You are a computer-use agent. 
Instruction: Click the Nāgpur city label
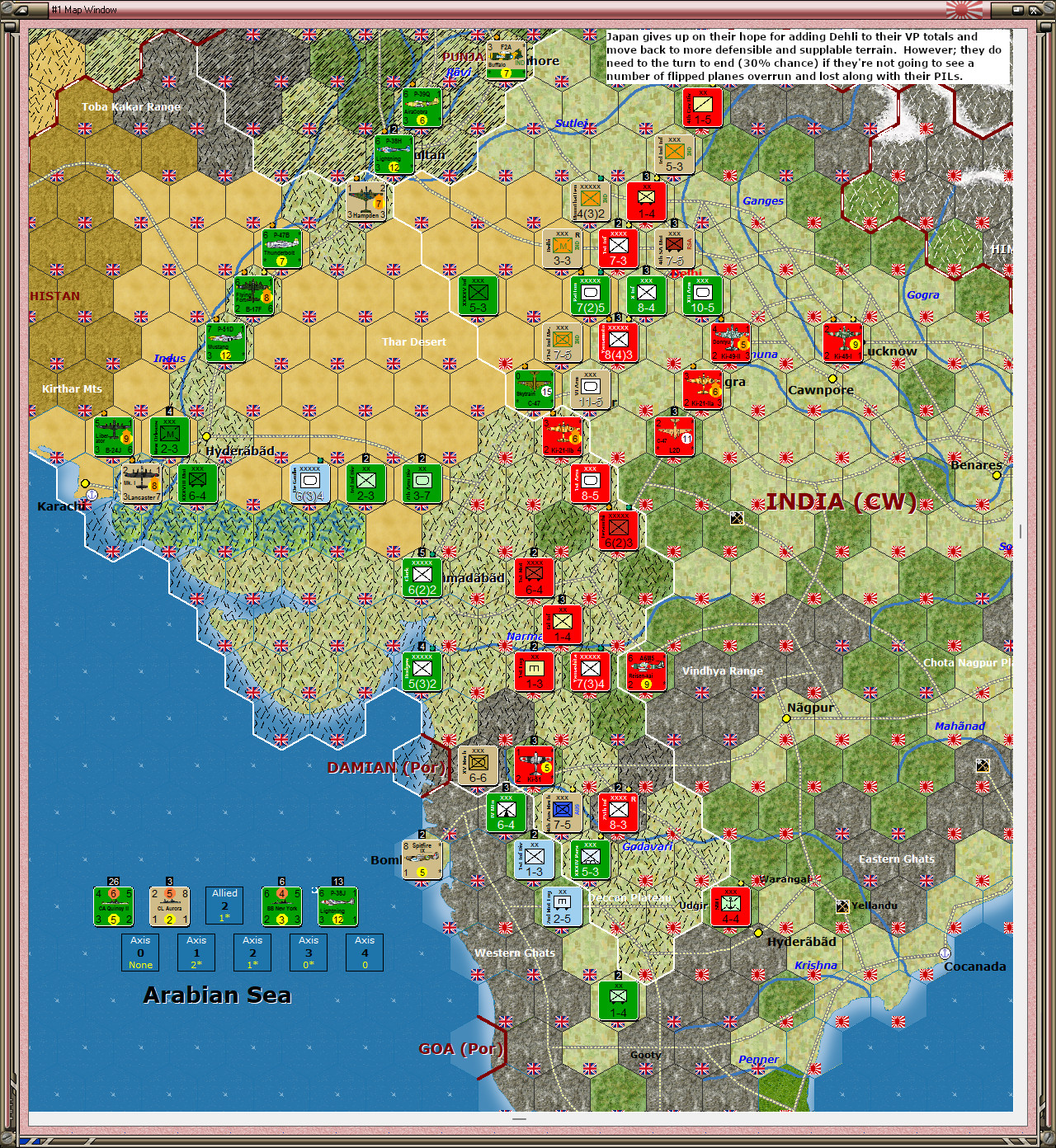click(x=810, y=708)
